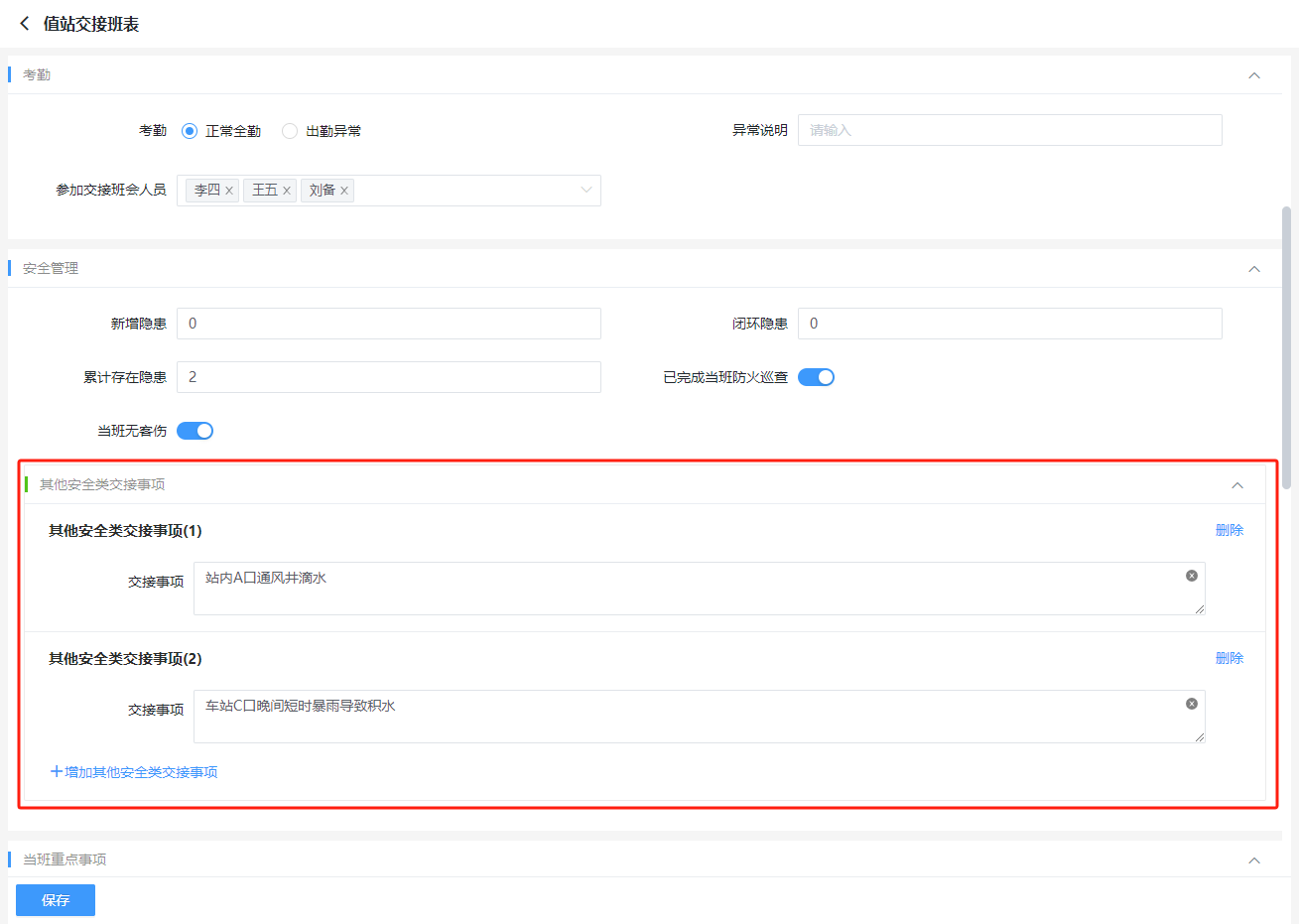Viewport: 1299px width, 924px height.
Task: Remove 李四 tag from attendees
Action: (229, 191)
